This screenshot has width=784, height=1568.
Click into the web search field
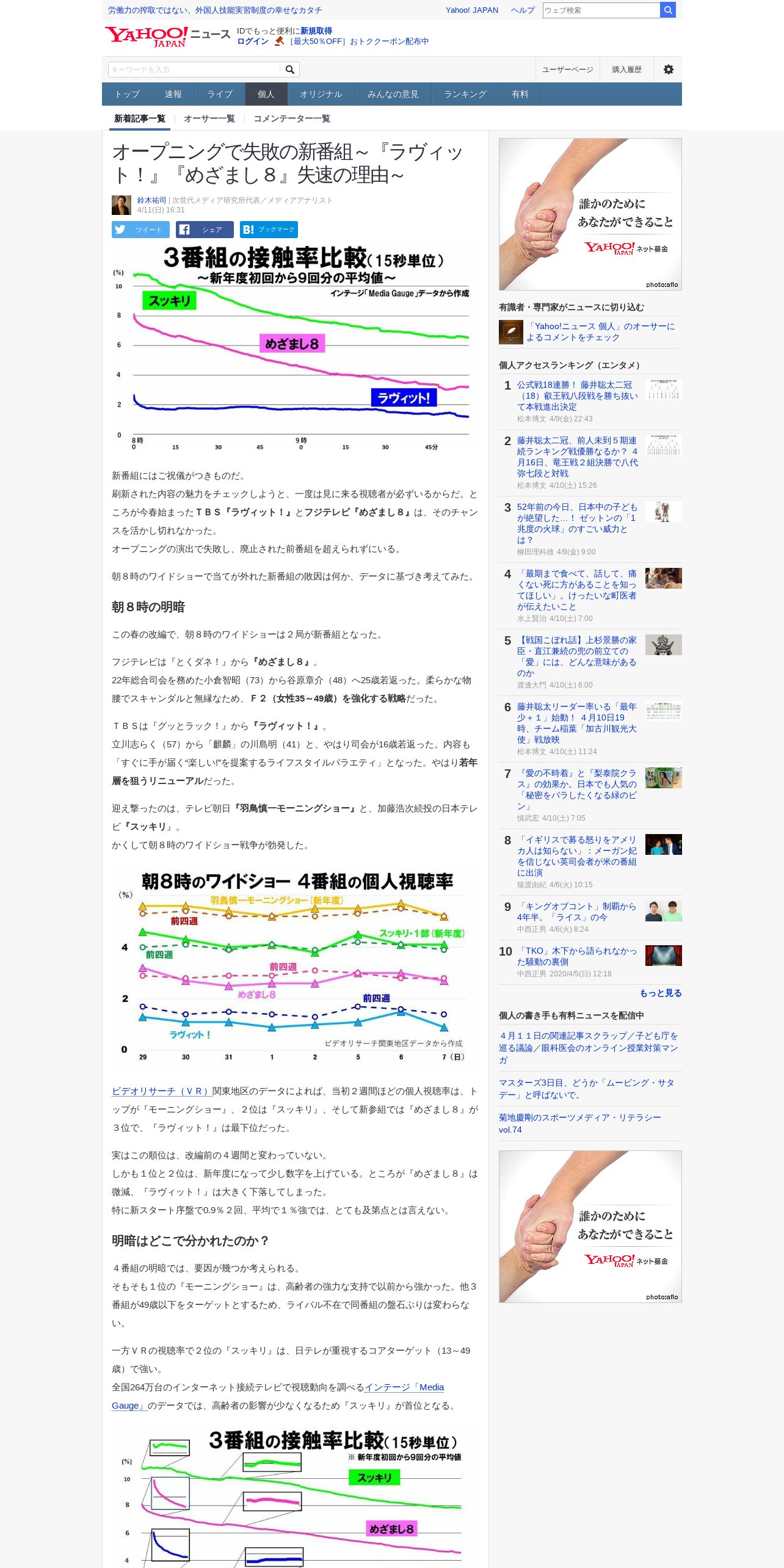coord(601,10)
